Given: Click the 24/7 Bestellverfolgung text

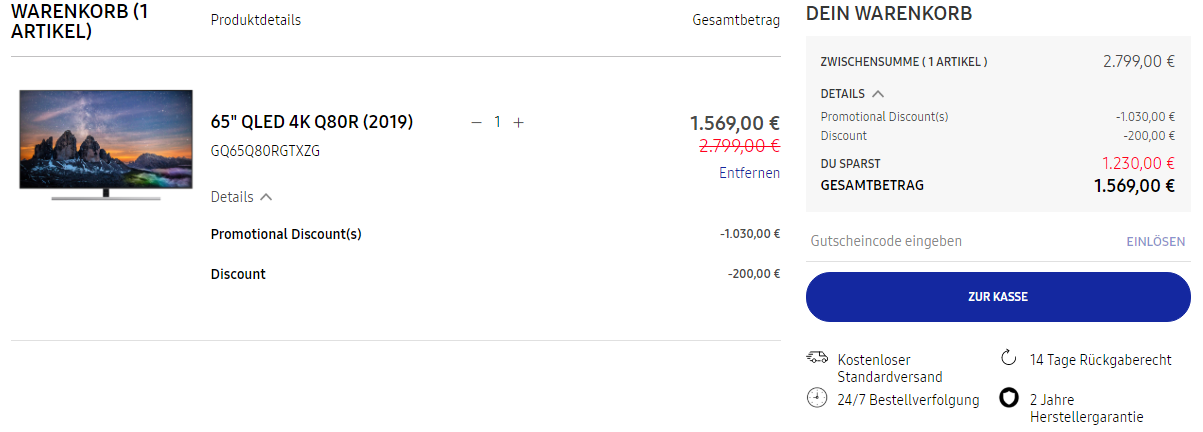Looking at the screenshot, I should pos(908,399).
